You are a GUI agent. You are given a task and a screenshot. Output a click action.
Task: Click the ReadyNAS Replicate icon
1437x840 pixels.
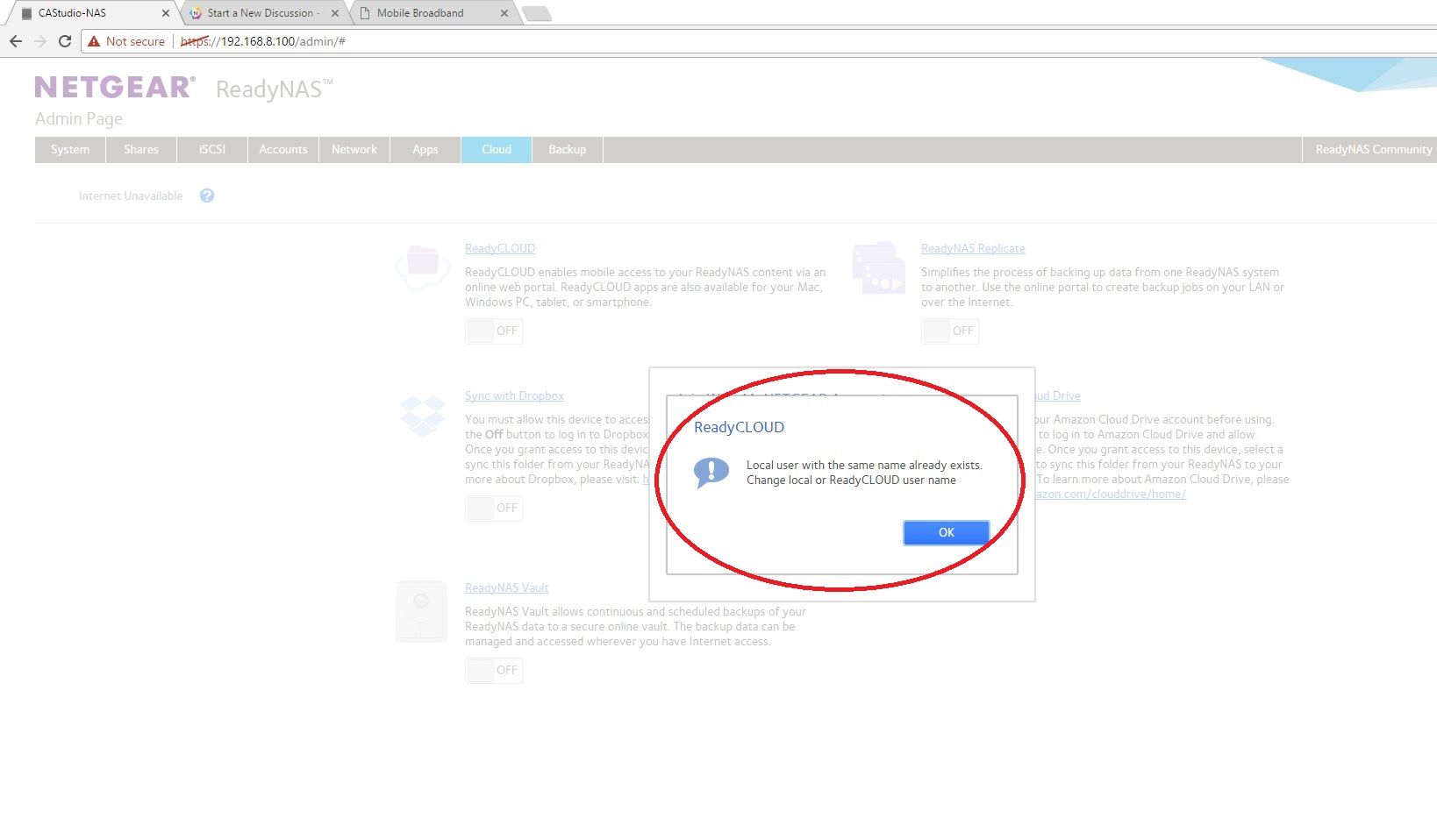878,268
